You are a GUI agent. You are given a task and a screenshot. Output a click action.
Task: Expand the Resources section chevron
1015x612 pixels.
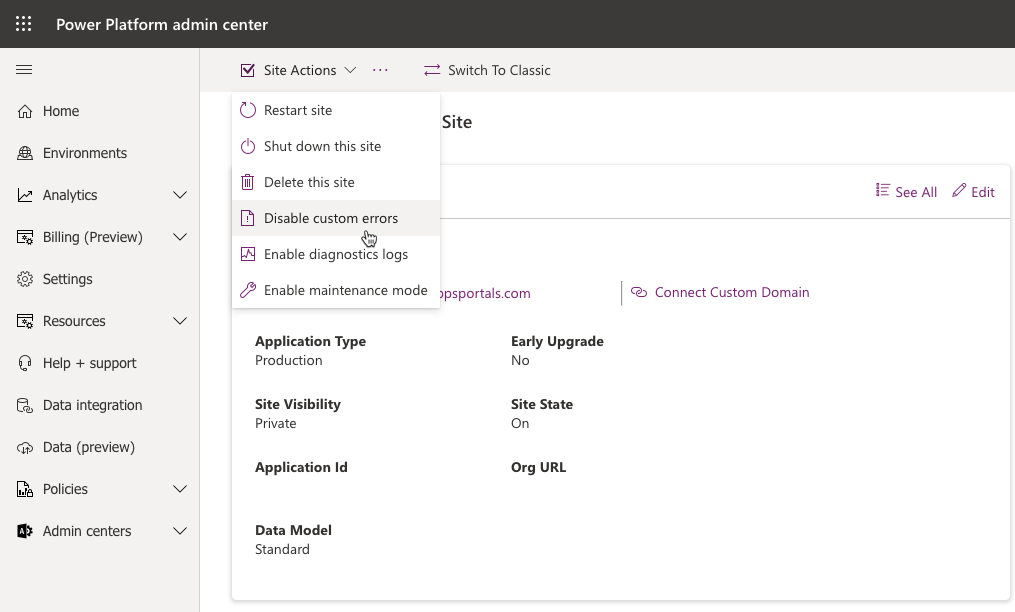(x=180, y=321)
